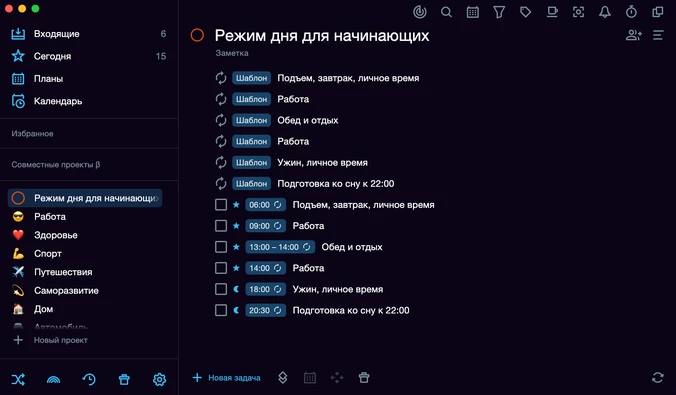
Task: Check the 09:00 Работа task checkbox
Action: (221, 226)
